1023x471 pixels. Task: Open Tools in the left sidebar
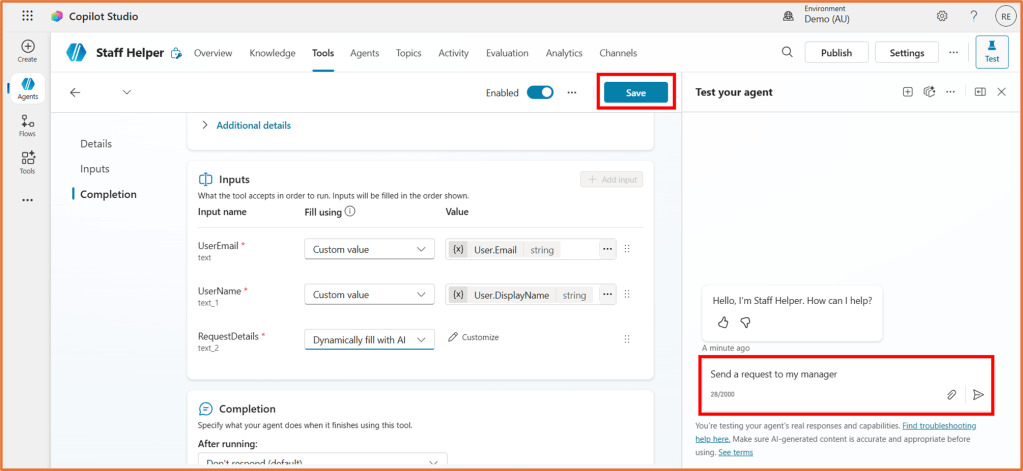27,162
